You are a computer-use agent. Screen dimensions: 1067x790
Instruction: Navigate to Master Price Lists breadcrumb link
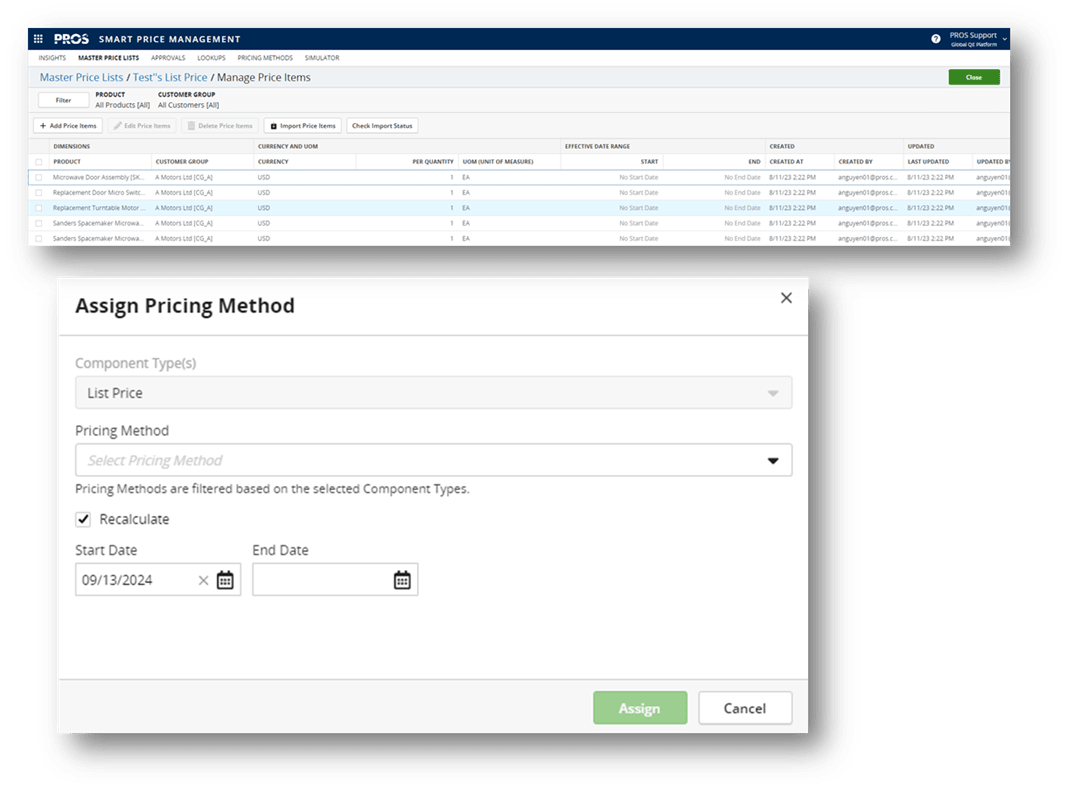click(x=81, y=76)
